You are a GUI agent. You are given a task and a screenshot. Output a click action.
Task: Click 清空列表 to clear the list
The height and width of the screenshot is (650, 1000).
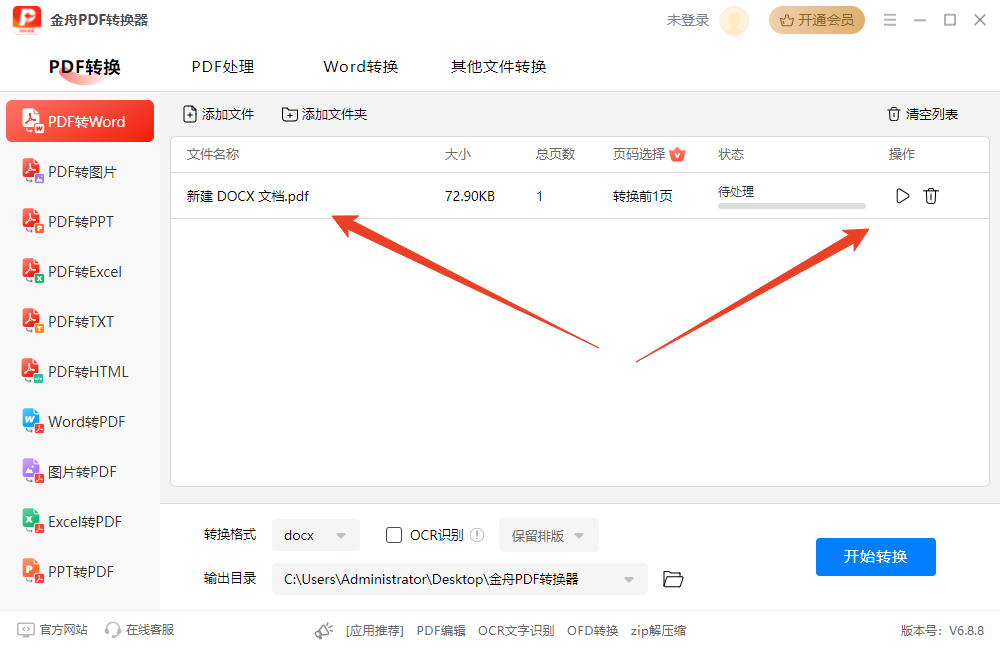(x=922, y=114)
